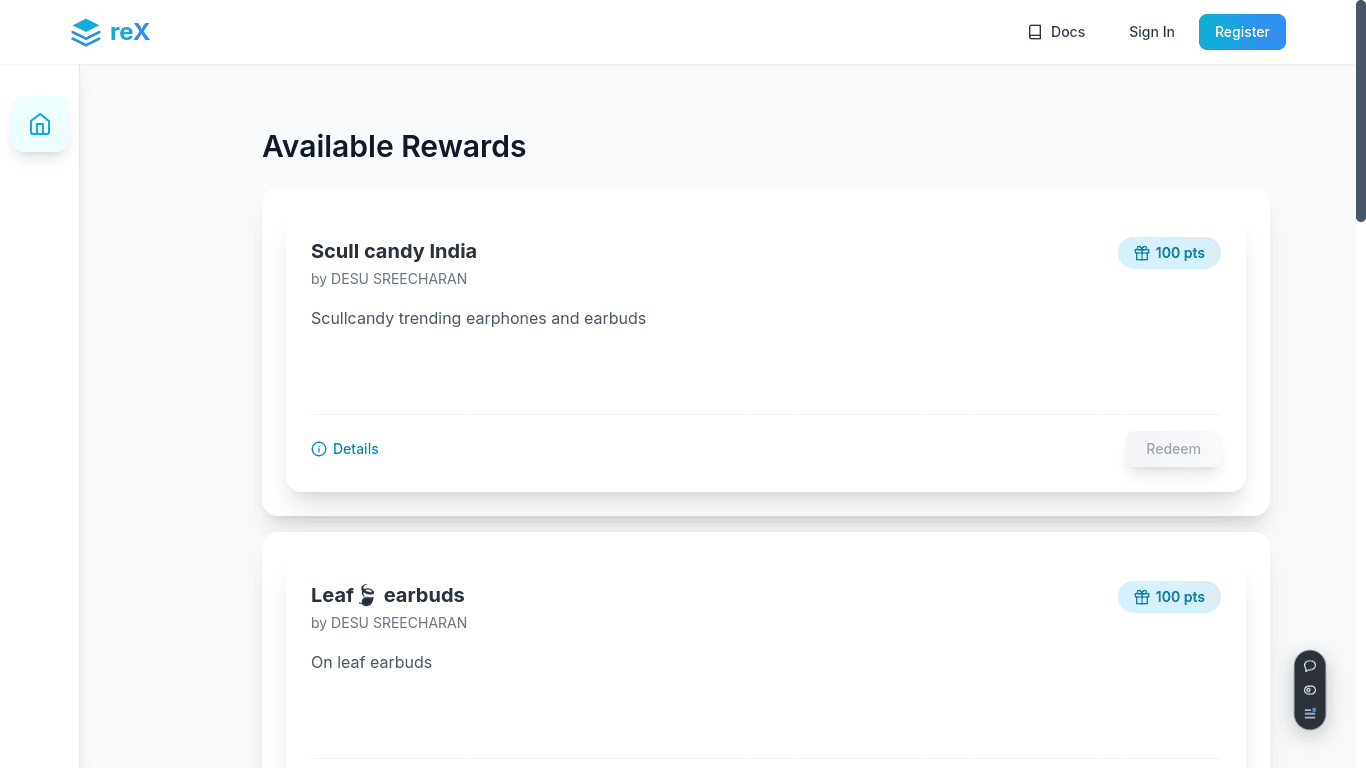The width and height of the screenshot is (1366, 768).
Task: Open the Docs menu item
Action: point(1056,32)
